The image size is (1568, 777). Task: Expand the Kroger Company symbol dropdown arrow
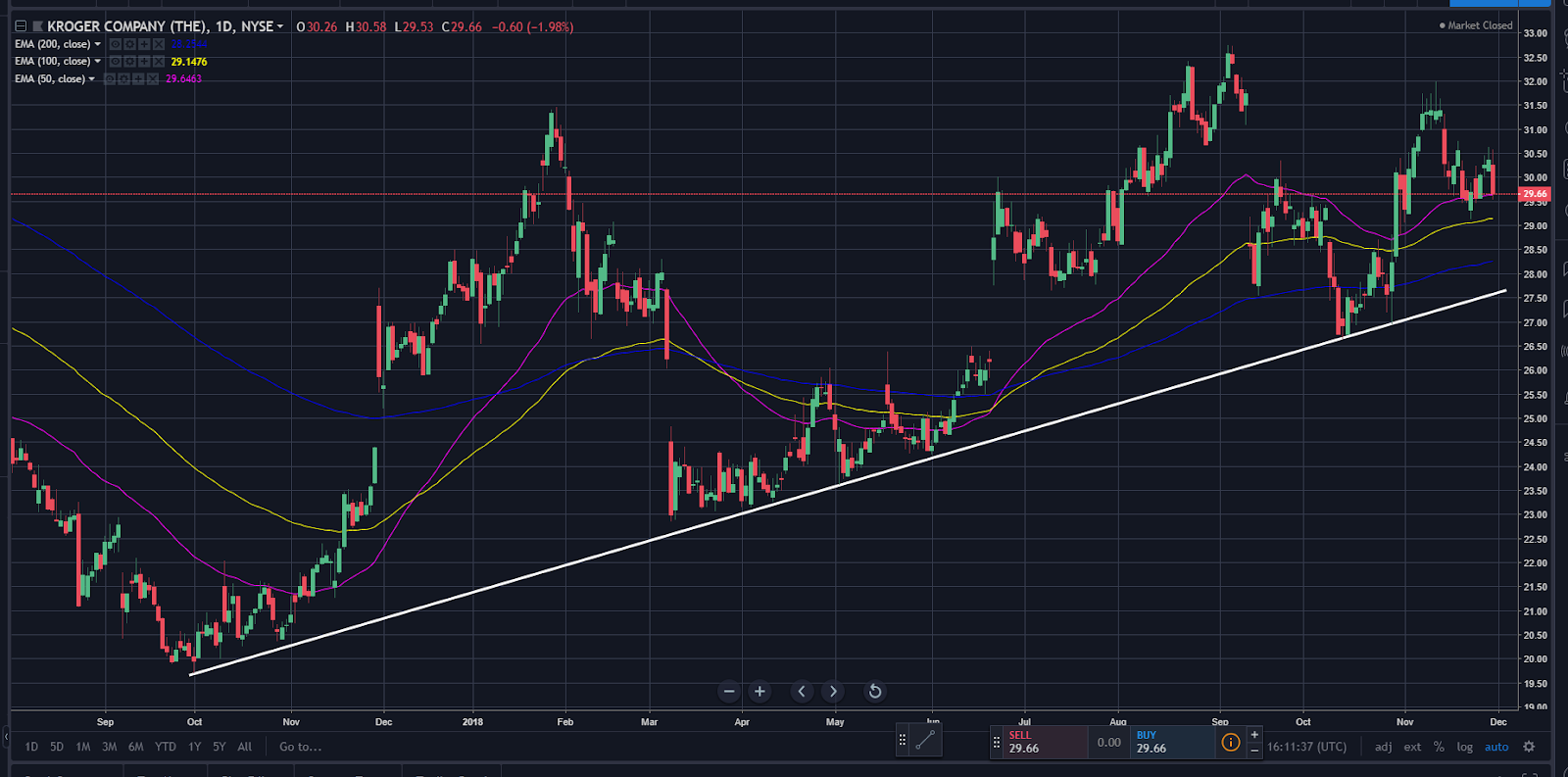[x=280, y=26]
